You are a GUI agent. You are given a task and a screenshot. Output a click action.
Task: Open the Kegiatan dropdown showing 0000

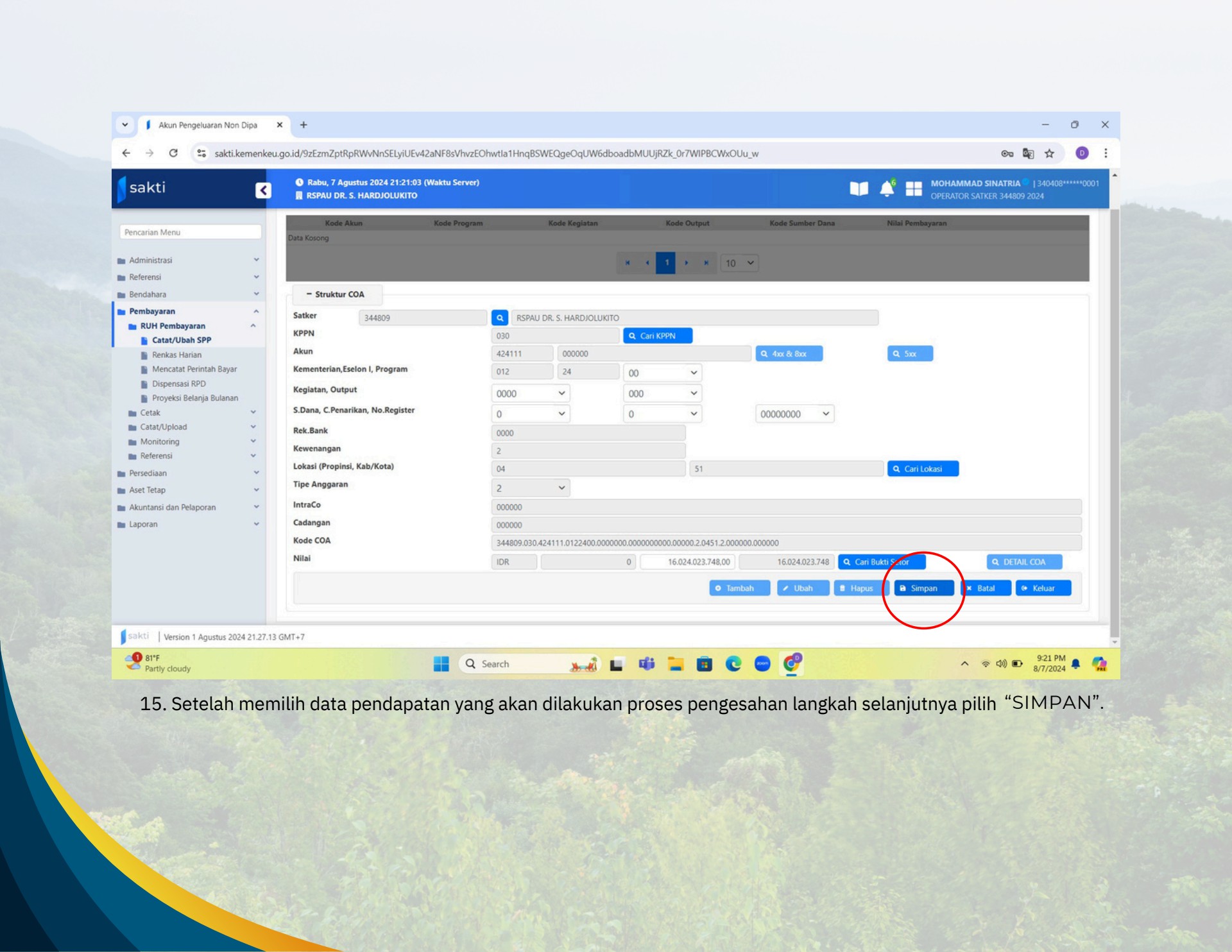(531, 393)
